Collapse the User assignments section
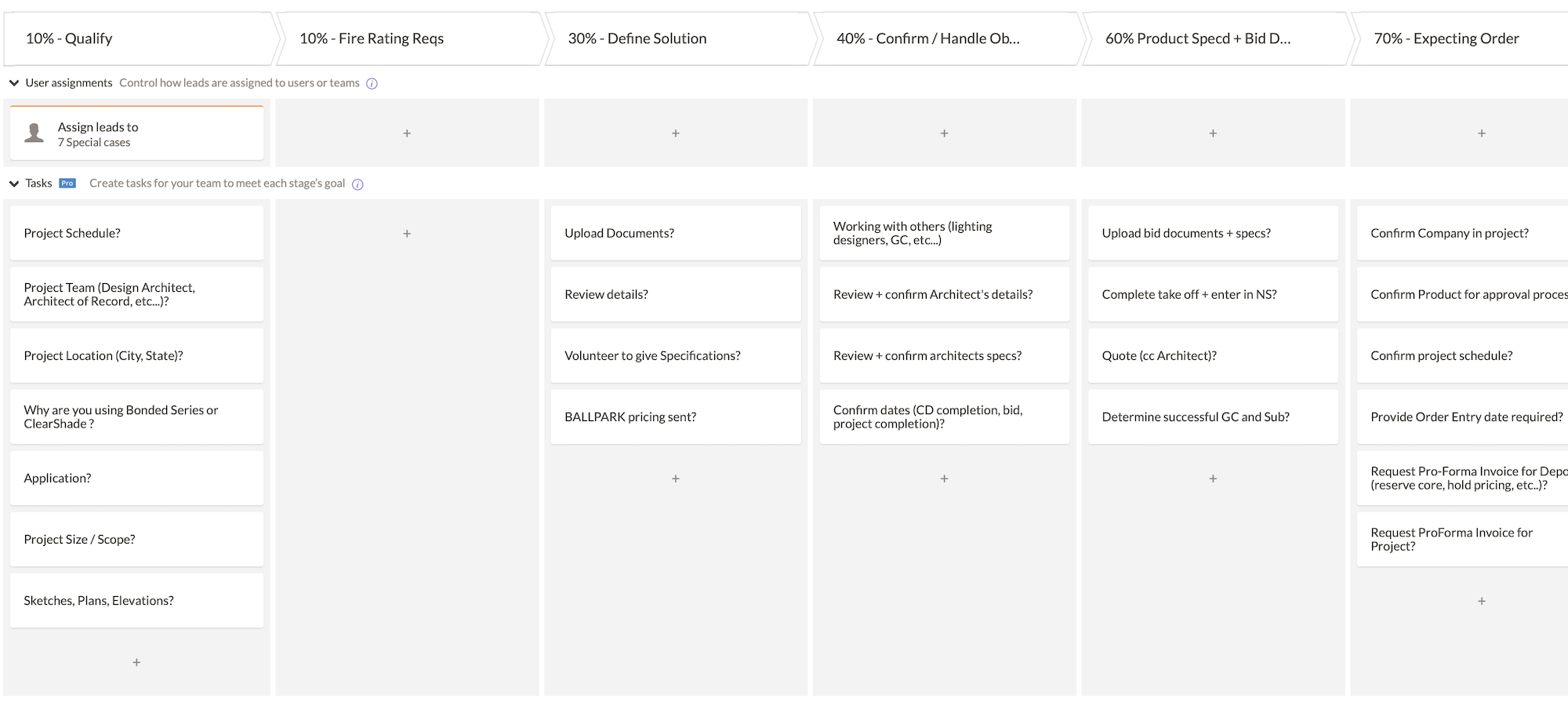Screen dimensions: 1568x702 point(14,83)
